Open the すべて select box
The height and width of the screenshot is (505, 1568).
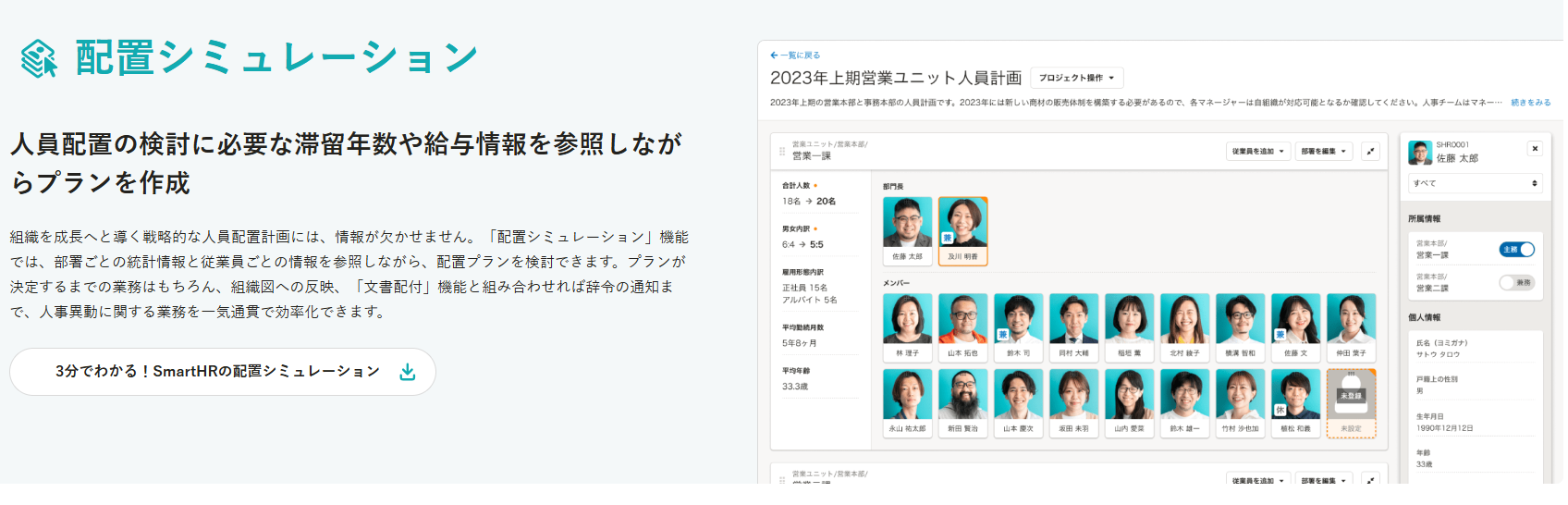(x=1475, y=183)
